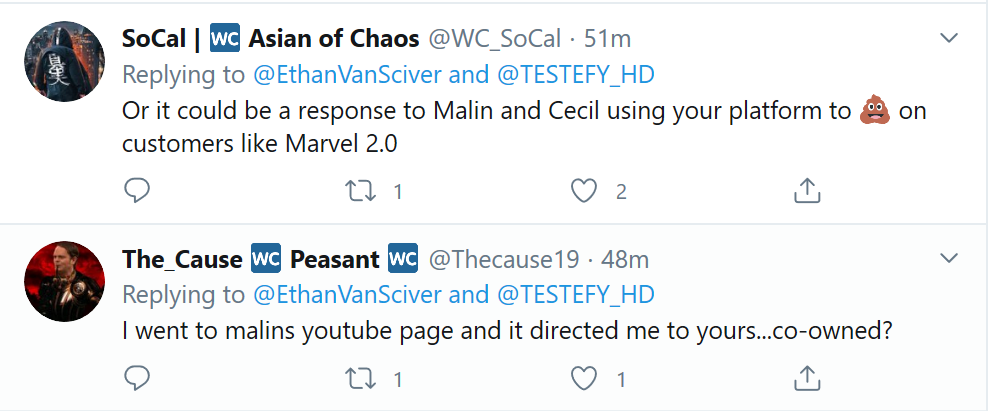Like the tweet about Malin and Cecil
Image resolution: width=990 pixels, height=411 pixels.
click(x=584, y=191)
